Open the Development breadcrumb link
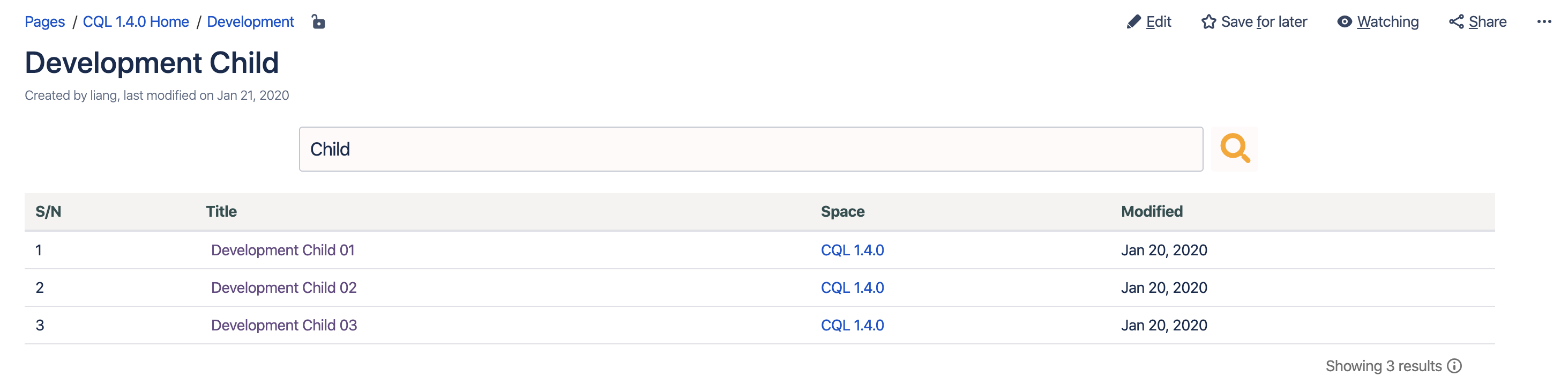This screenshot has width=1568, height=383. pos(250,22)
